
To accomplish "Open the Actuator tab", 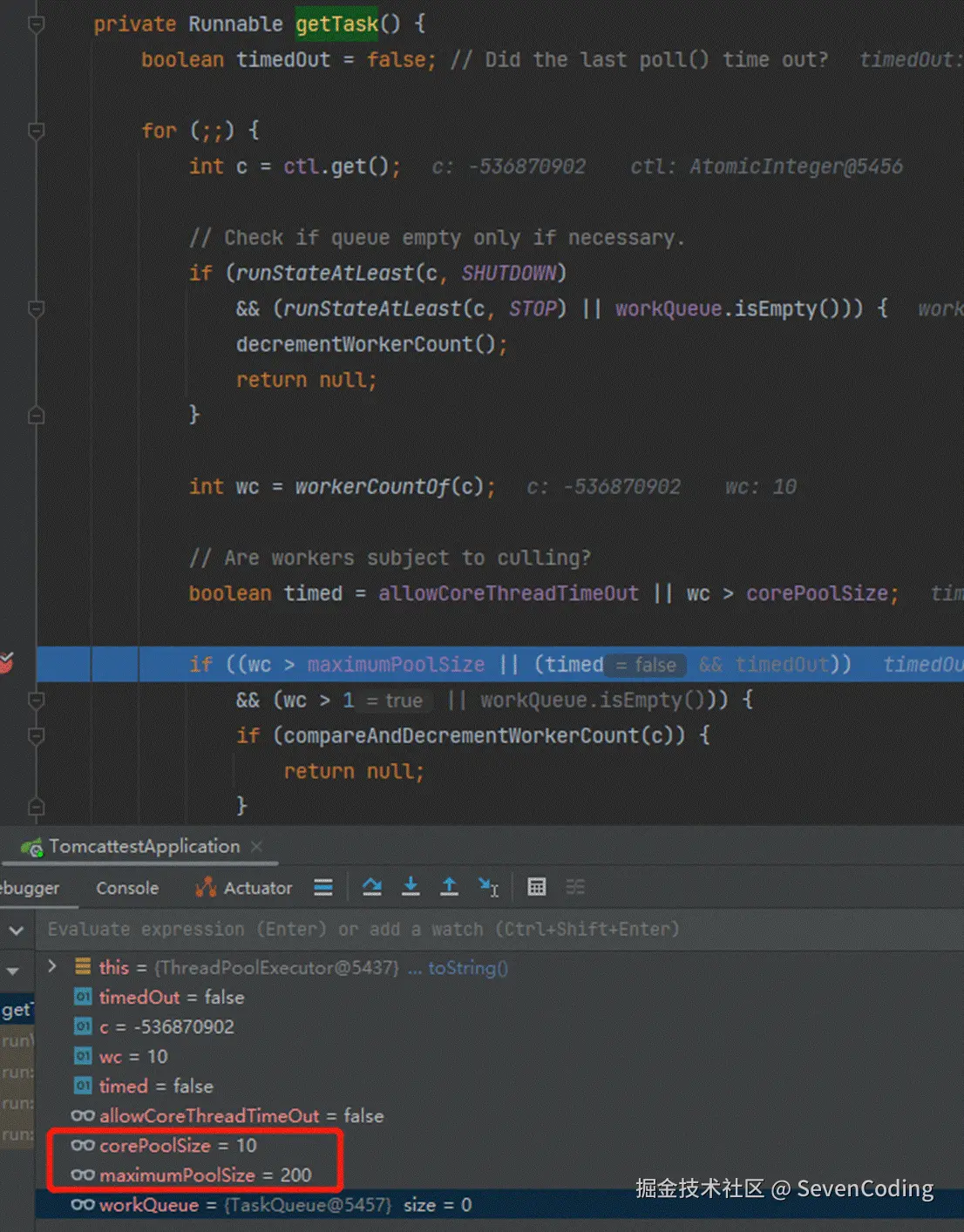I will click(x=255, y=887).
